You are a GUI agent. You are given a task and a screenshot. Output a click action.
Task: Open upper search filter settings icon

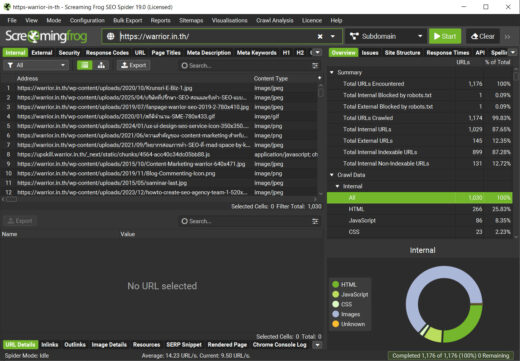tap(315, 66)
